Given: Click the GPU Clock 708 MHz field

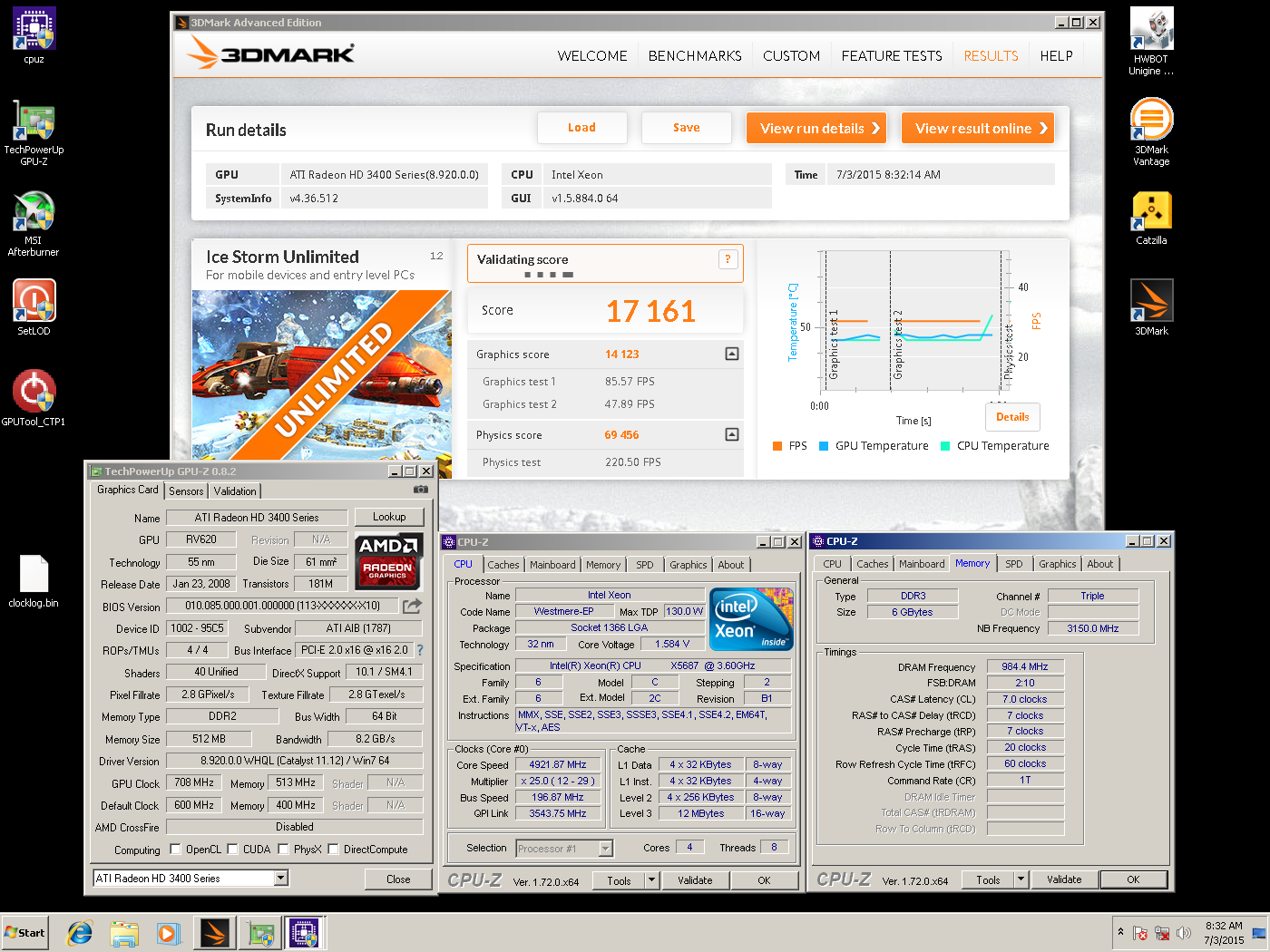Looking at the screenshot, I should click(x=194, y=782).
